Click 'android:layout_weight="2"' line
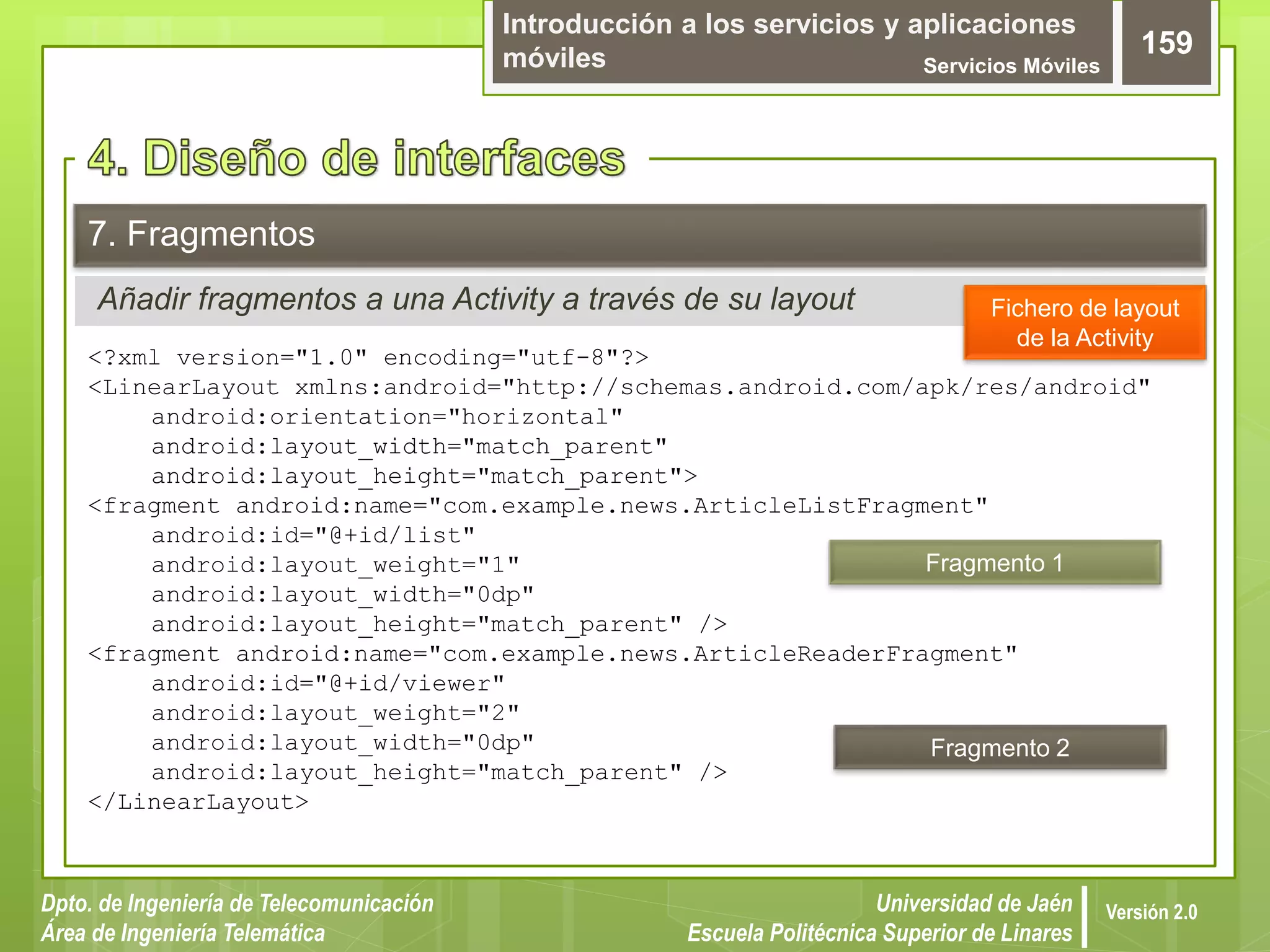 point(335,713)
